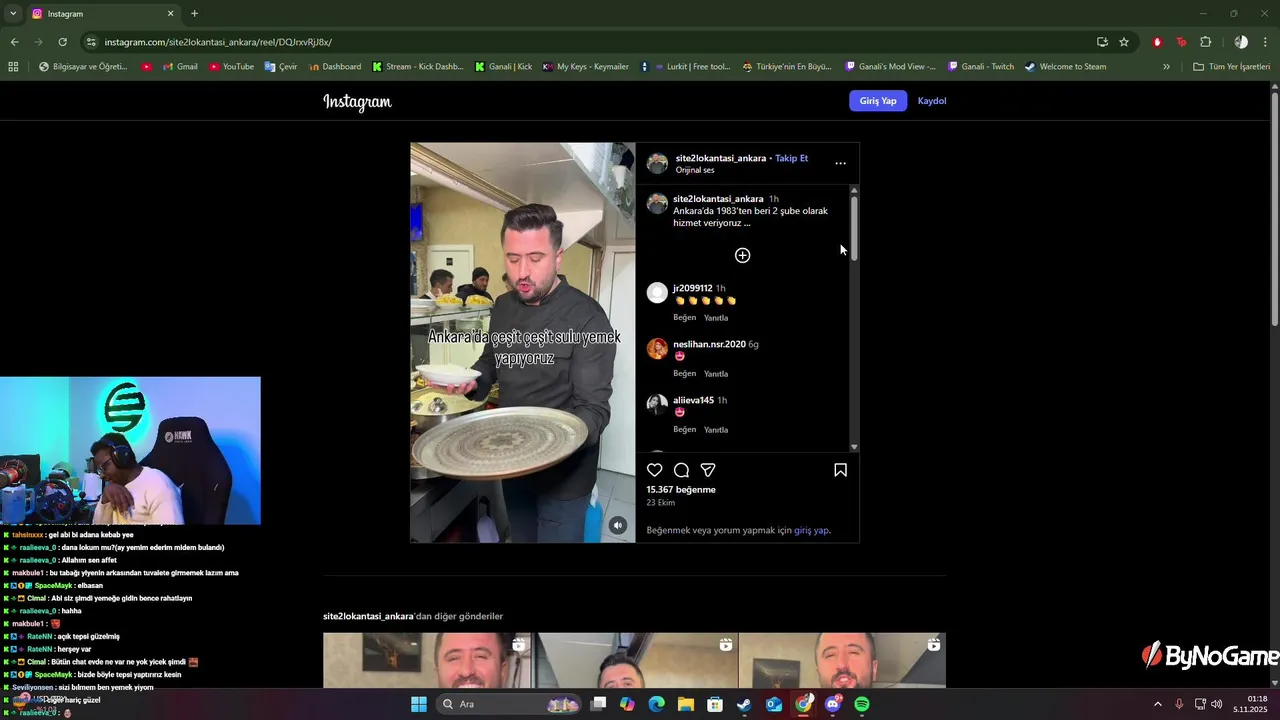Open the Welcome to Steam bookmark

point(1064,67)
